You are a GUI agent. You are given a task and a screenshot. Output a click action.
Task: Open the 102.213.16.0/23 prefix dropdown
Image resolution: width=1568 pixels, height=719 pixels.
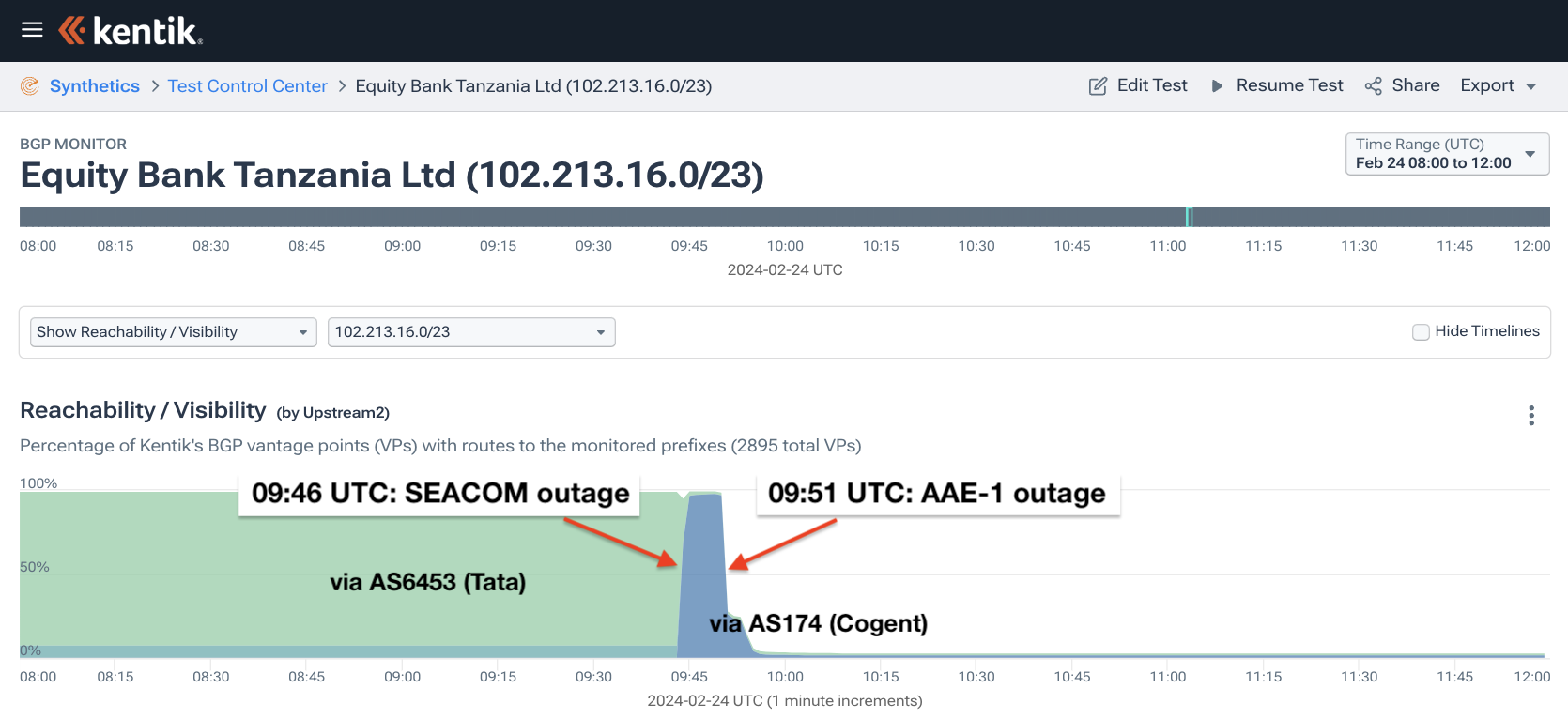click(471, 332)
